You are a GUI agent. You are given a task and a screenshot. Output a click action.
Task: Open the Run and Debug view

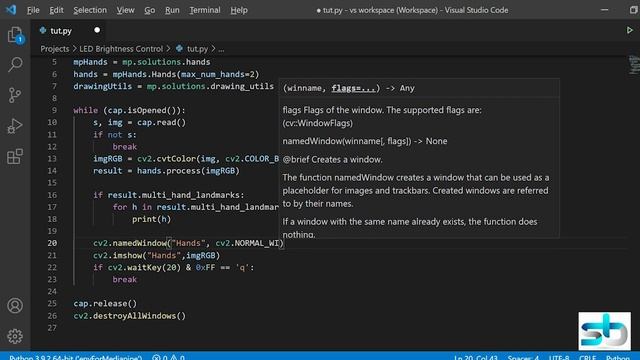tap(15, 126)
